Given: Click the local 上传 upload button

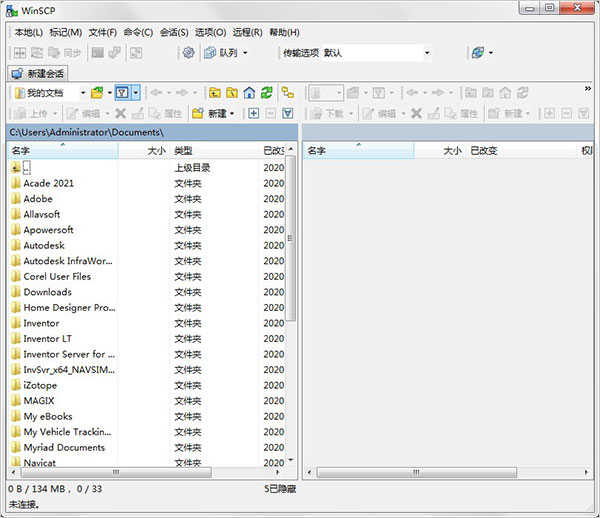Looking at the screenshot, I should (31, 113).
